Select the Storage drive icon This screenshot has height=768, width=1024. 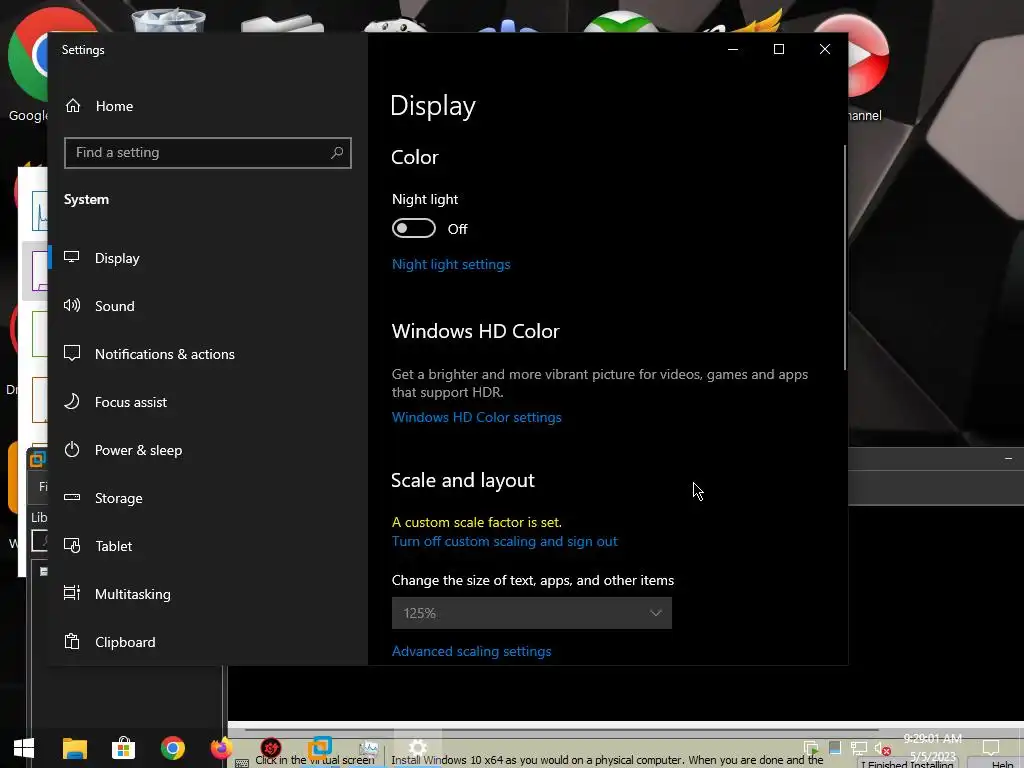pos(72,498)
